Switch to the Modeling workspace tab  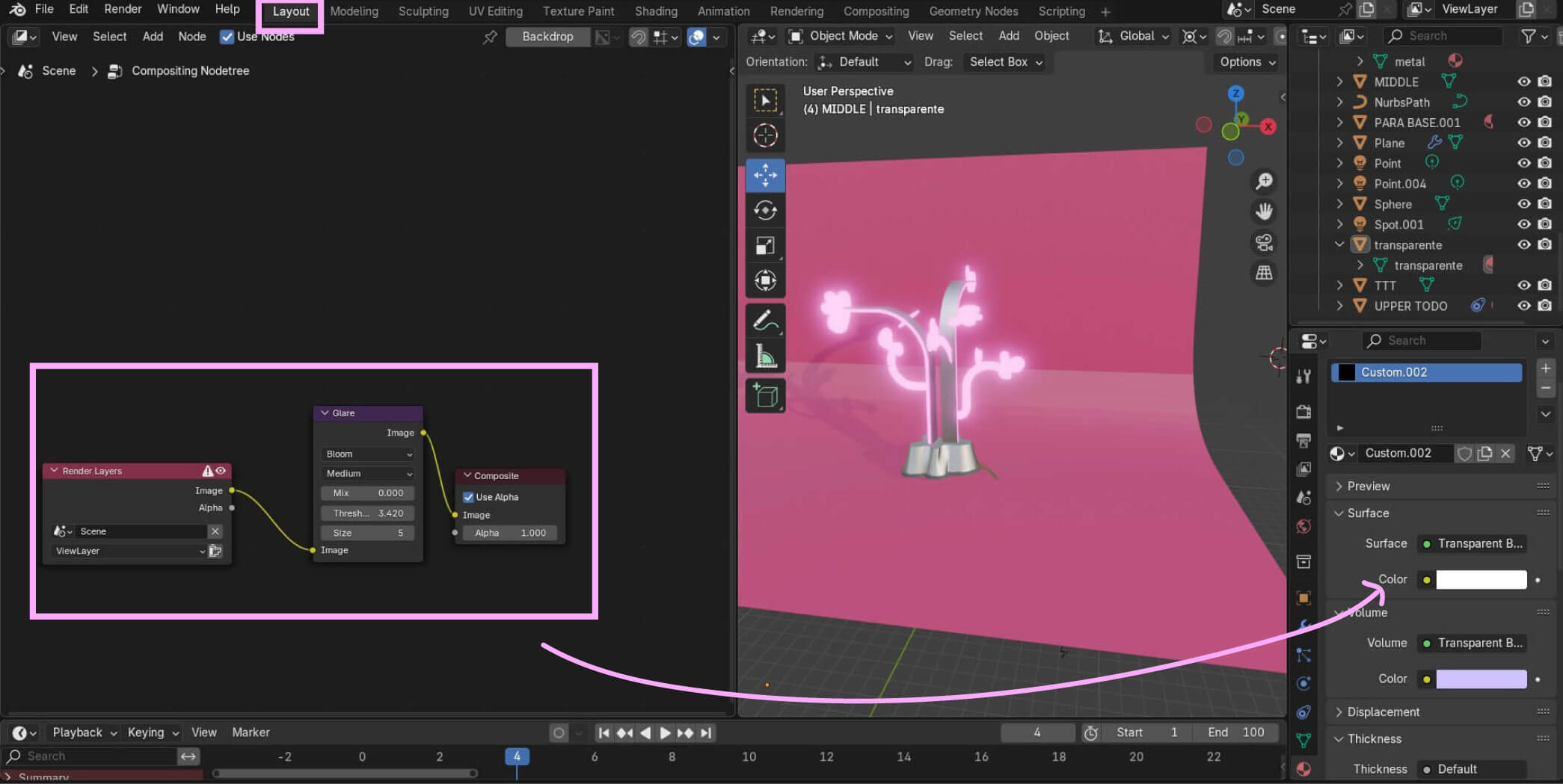coord(354,11)
